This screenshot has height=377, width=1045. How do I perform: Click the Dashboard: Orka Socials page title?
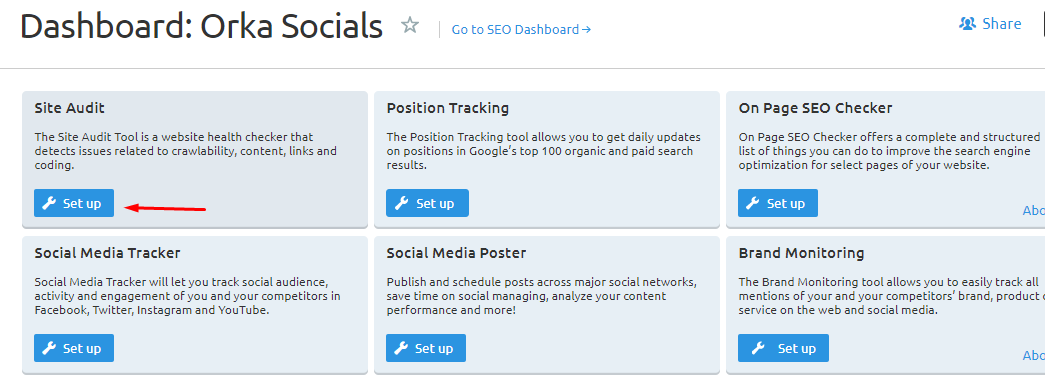[201, 27]
